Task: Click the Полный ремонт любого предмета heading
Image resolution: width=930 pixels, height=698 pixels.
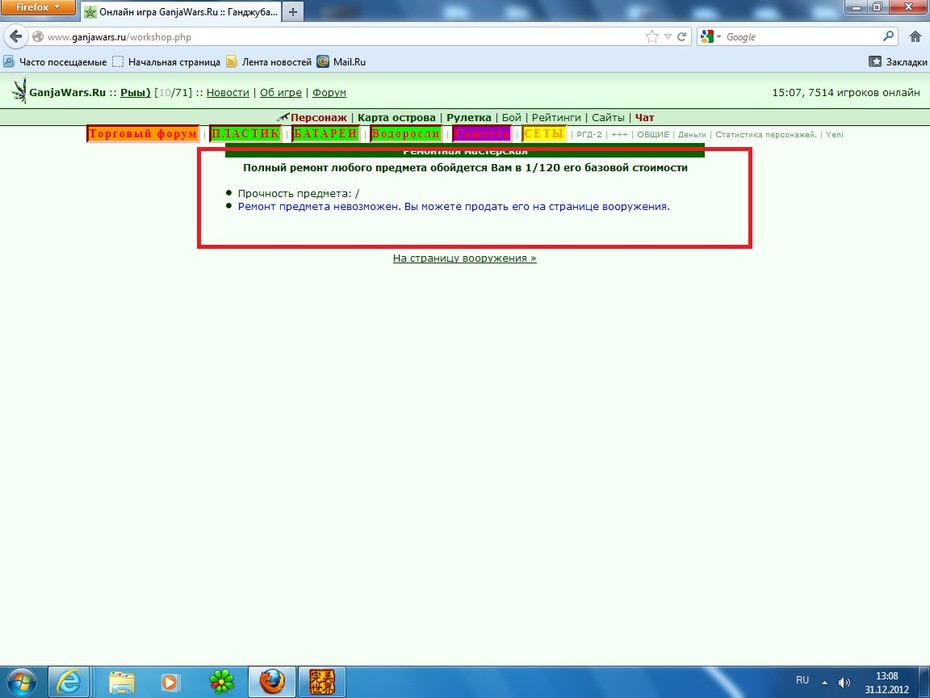Action: point(465,168)
